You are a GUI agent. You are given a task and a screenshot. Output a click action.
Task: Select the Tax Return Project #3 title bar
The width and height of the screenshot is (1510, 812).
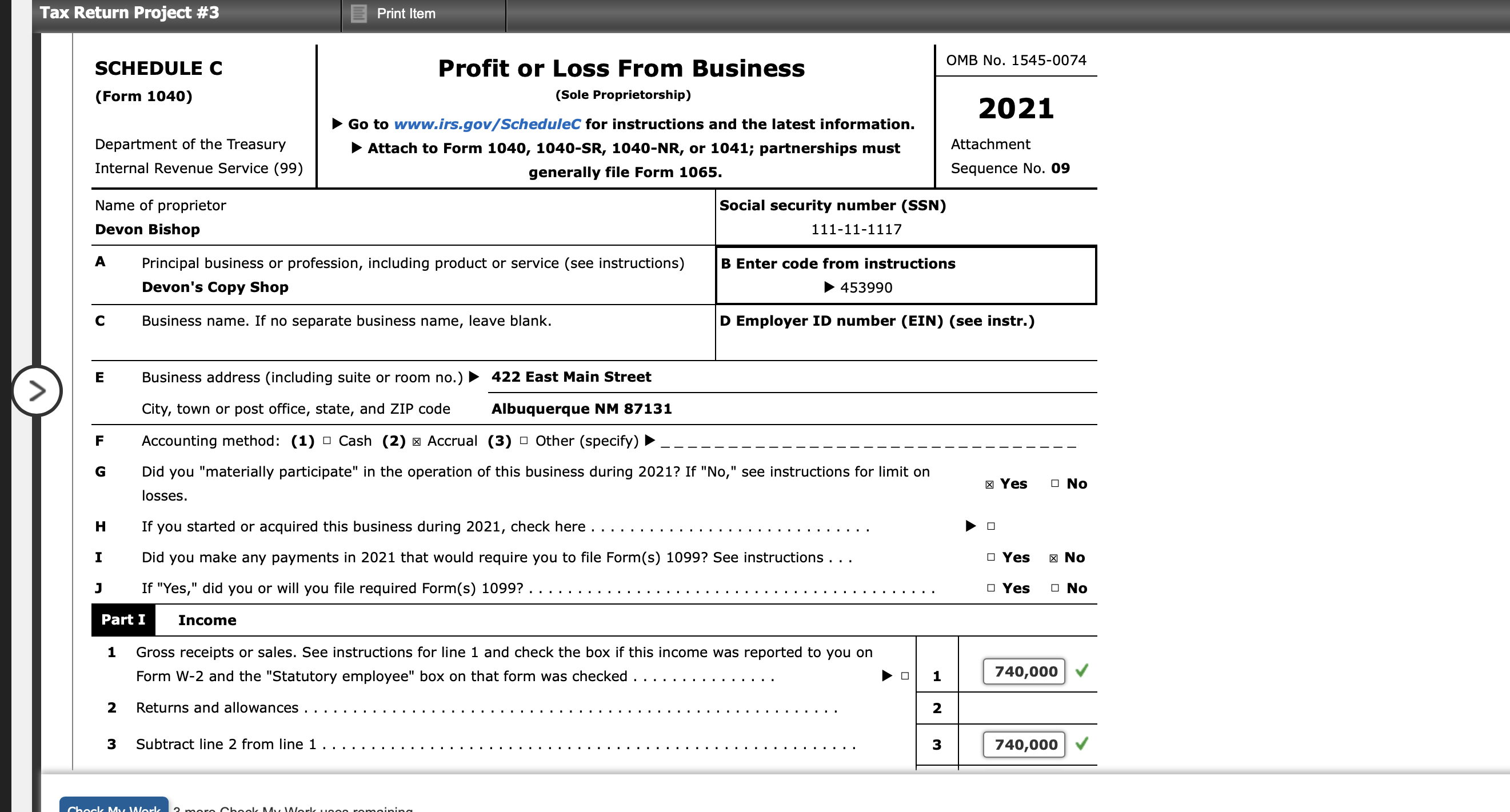click(x=129, y=12)
